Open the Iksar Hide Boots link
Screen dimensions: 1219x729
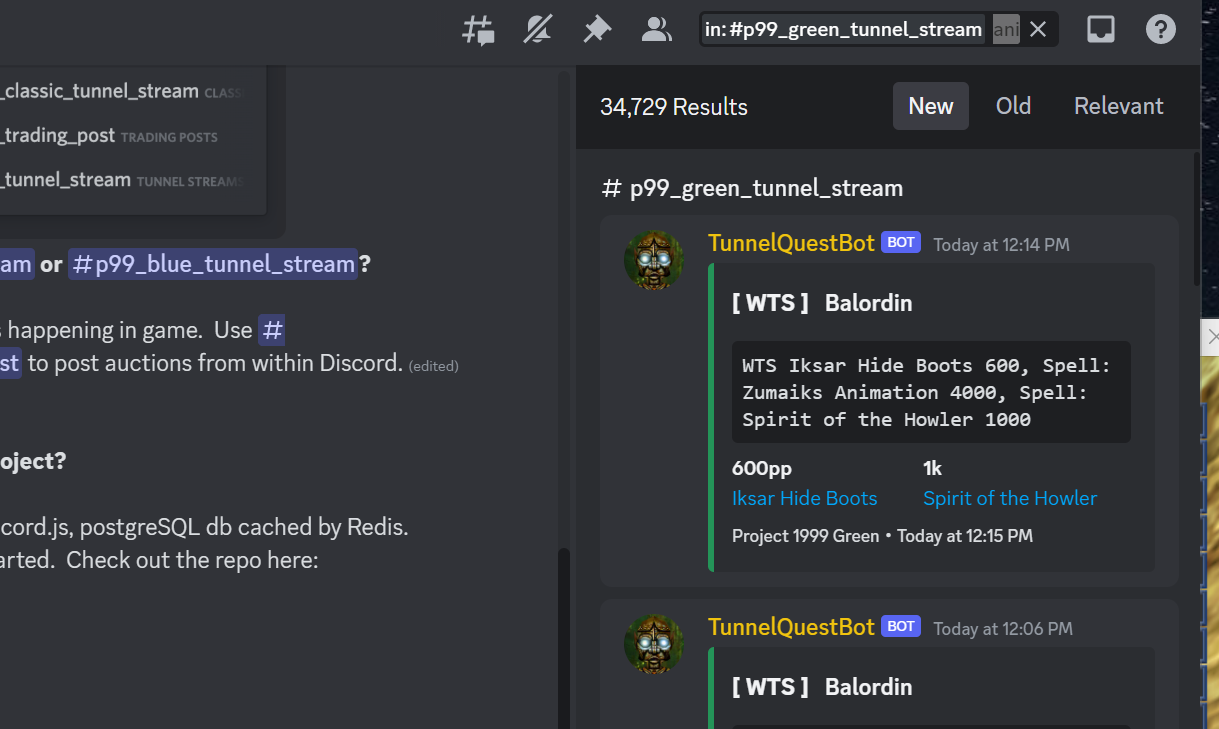point(804,498)
